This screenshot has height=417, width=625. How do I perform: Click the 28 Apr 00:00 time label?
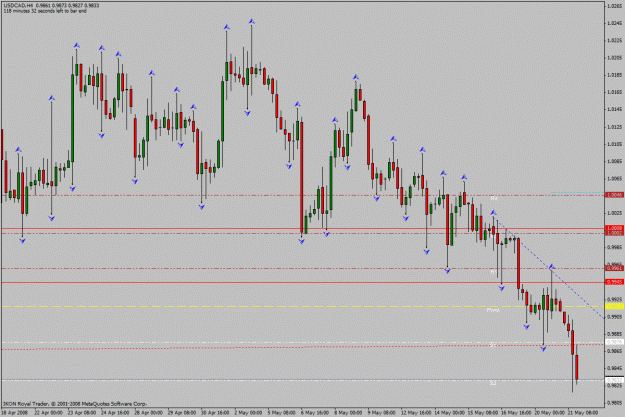click(x=149, y=413)
